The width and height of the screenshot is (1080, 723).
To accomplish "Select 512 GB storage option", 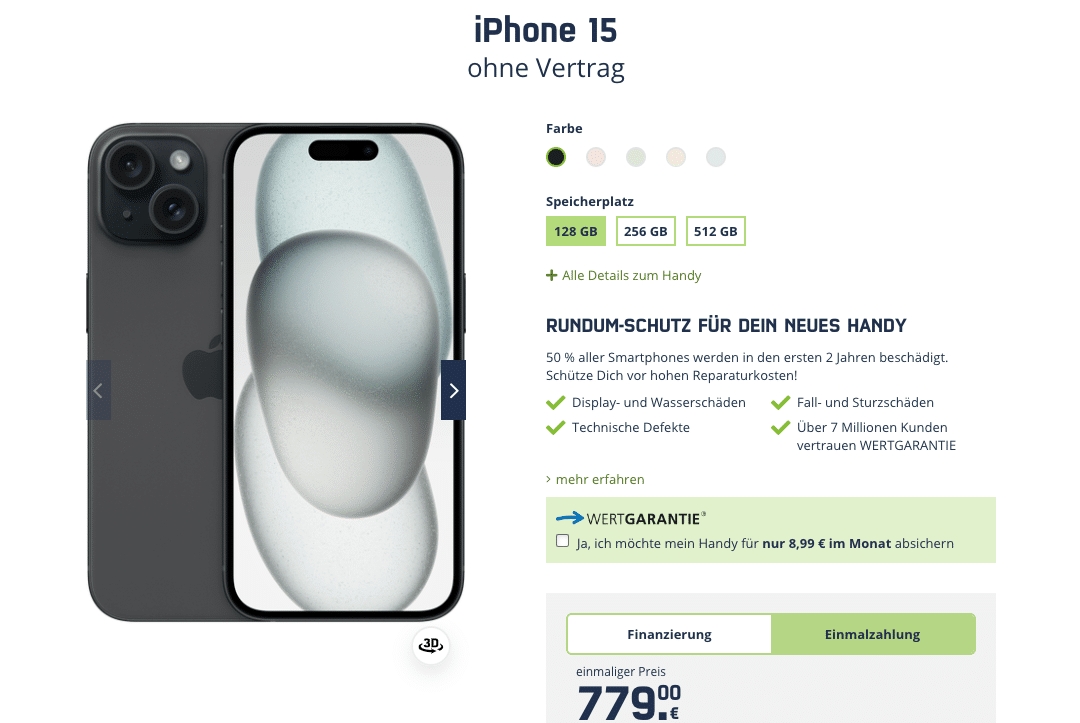I will coord(716,231).
